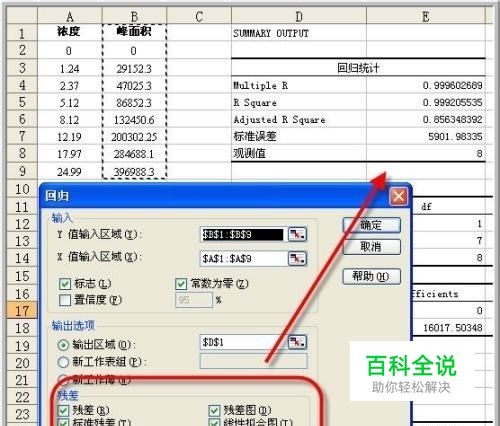Screen dimensions: 500x426
Task: Click the 帮助 (H) button
Action: coord(372,276)
